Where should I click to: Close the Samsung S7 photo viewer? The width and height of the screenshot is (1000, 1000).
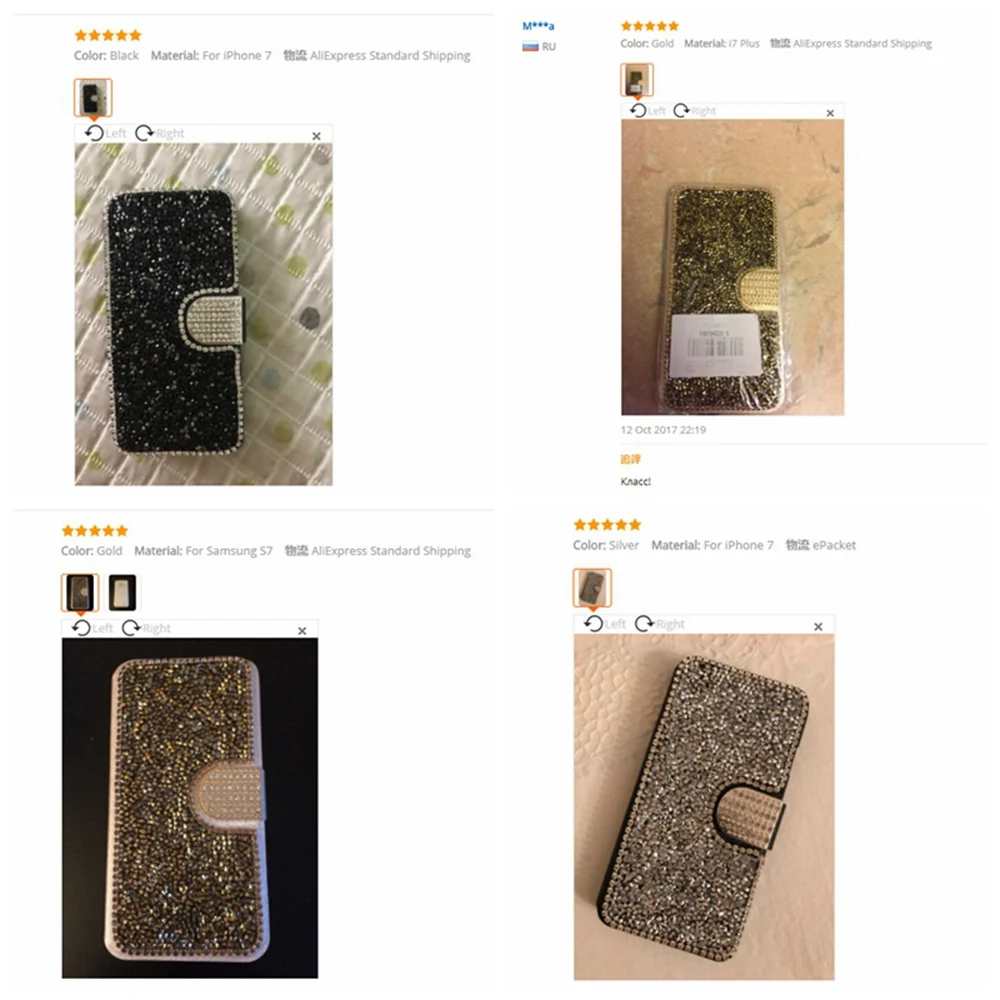302,630
